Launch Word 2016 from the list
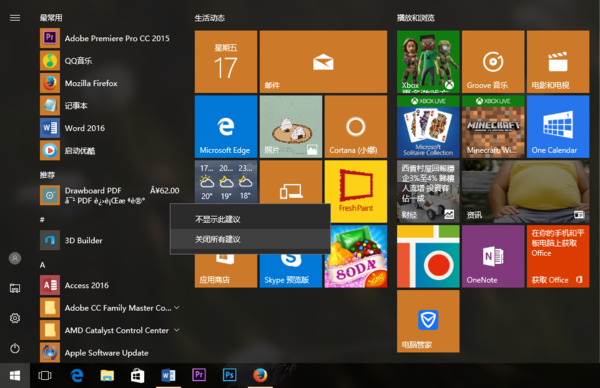Screen dimensions: 600x388 109,128
